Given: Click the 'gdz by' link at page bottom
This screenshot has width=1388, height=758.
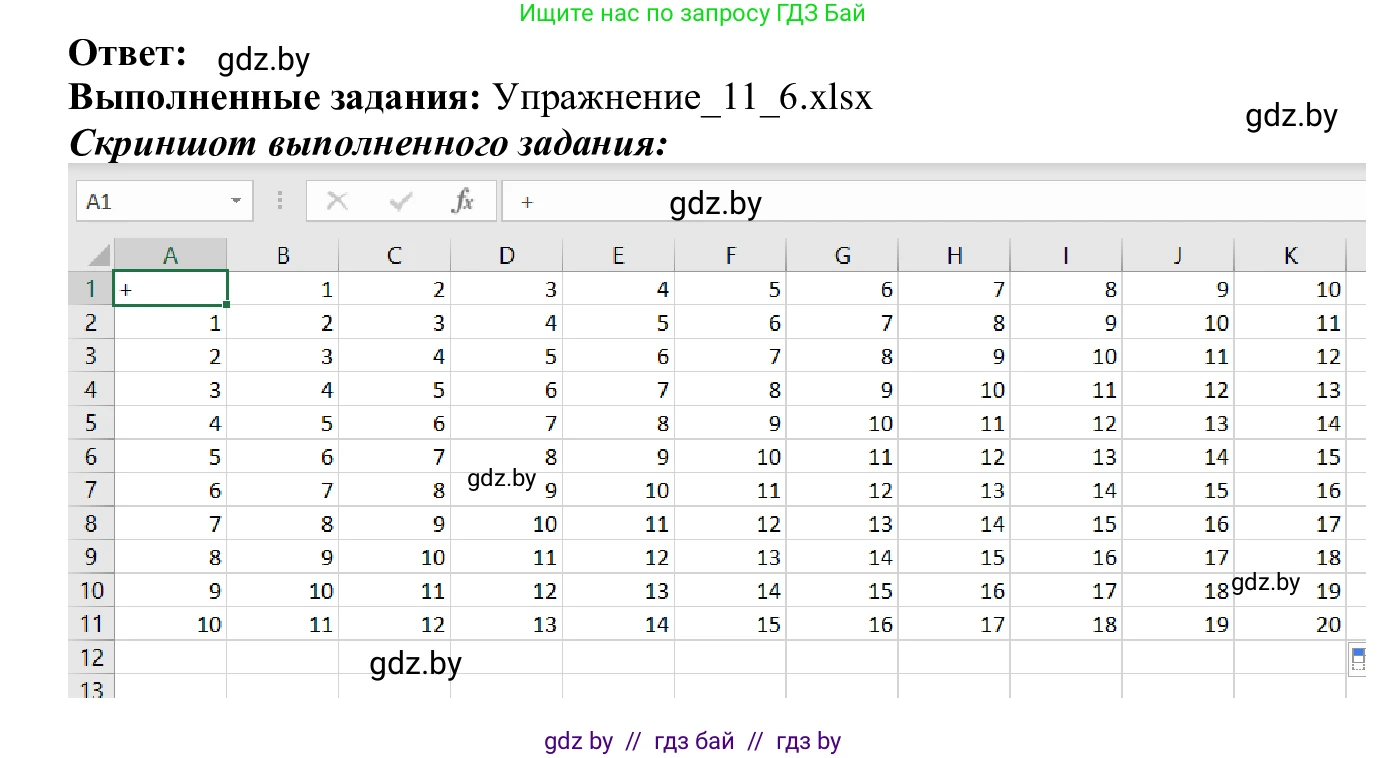Looking at the screenshot, I should (x=579, y=741).
